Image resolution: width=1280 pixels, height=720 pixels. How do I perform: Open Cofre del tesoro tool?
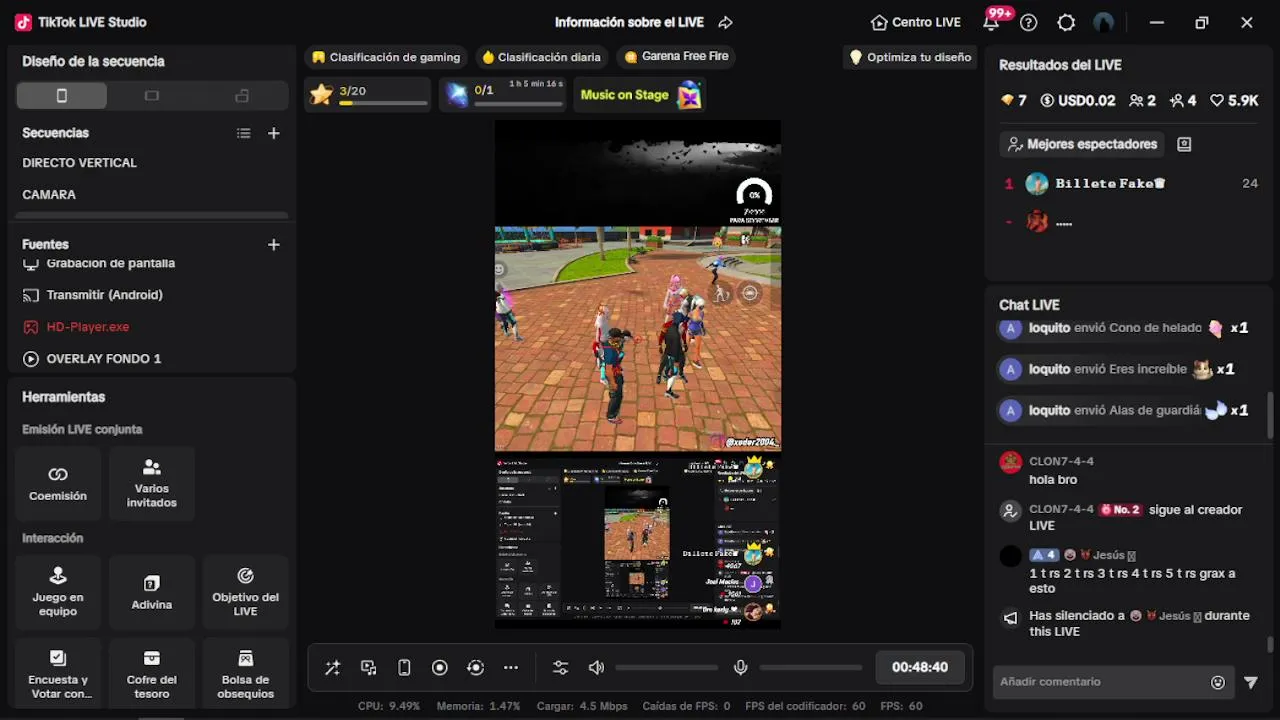pos(152,674)
